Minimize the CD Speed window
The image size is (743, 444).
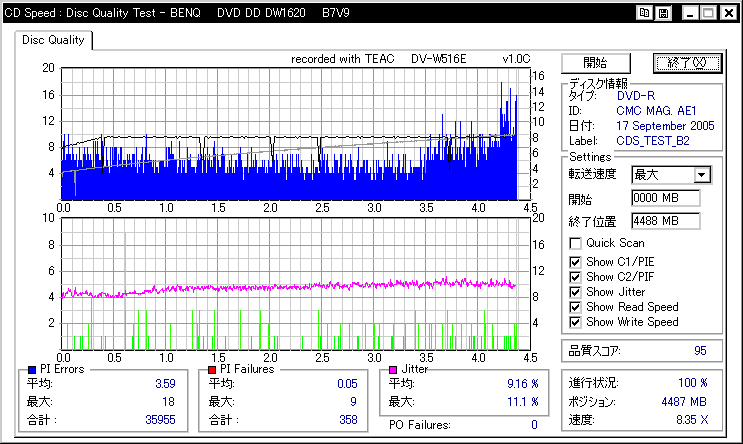690,13
